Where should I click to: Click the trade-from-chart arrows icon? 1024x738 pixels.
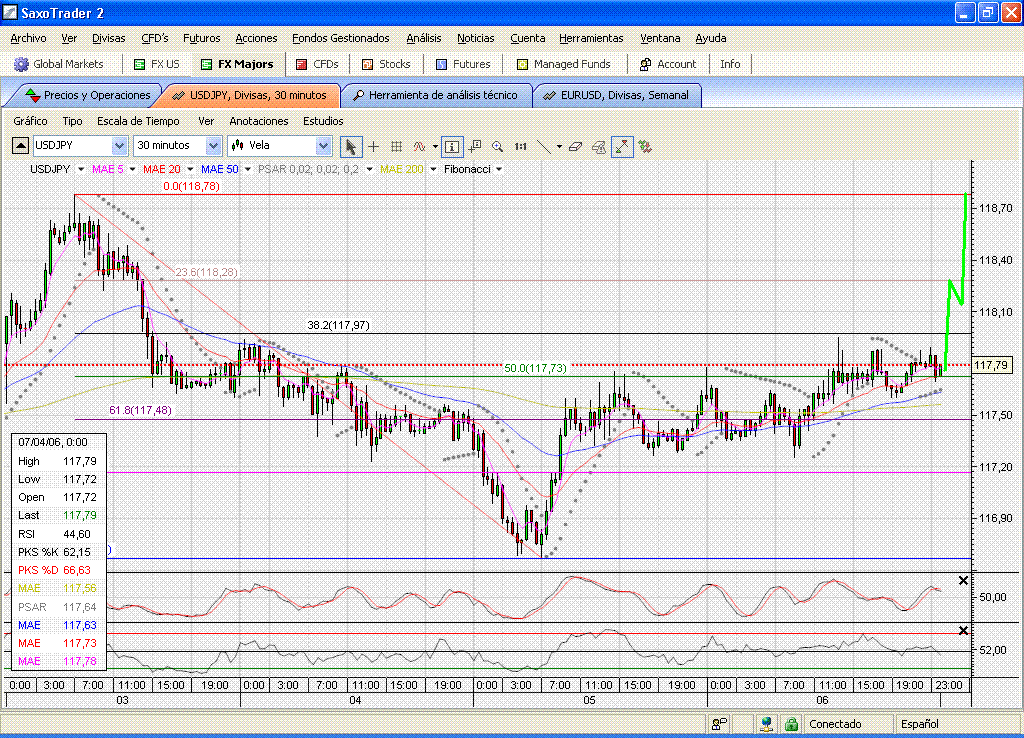645,146
